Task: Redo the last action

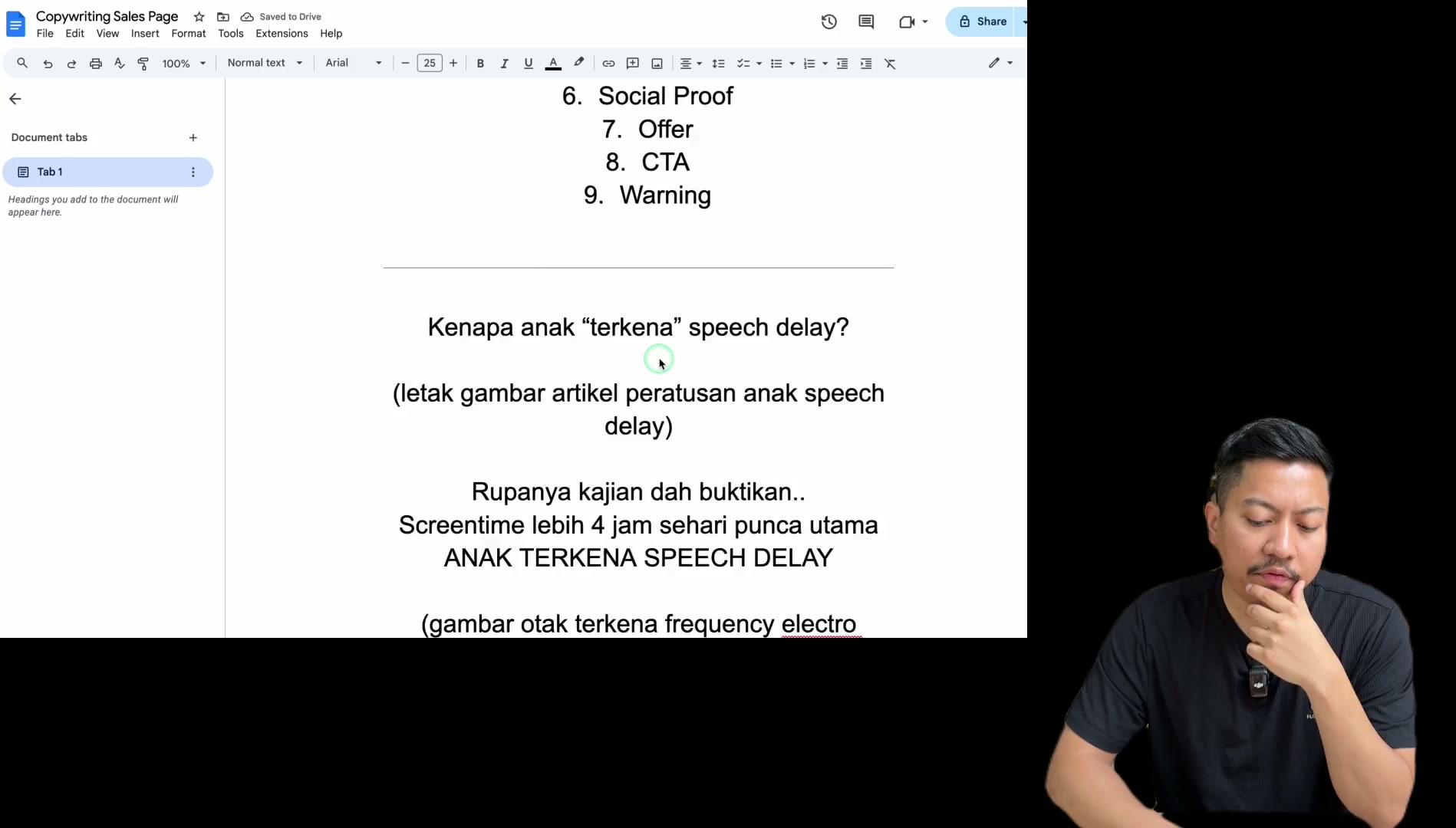Action: click(x=71, y=64)
